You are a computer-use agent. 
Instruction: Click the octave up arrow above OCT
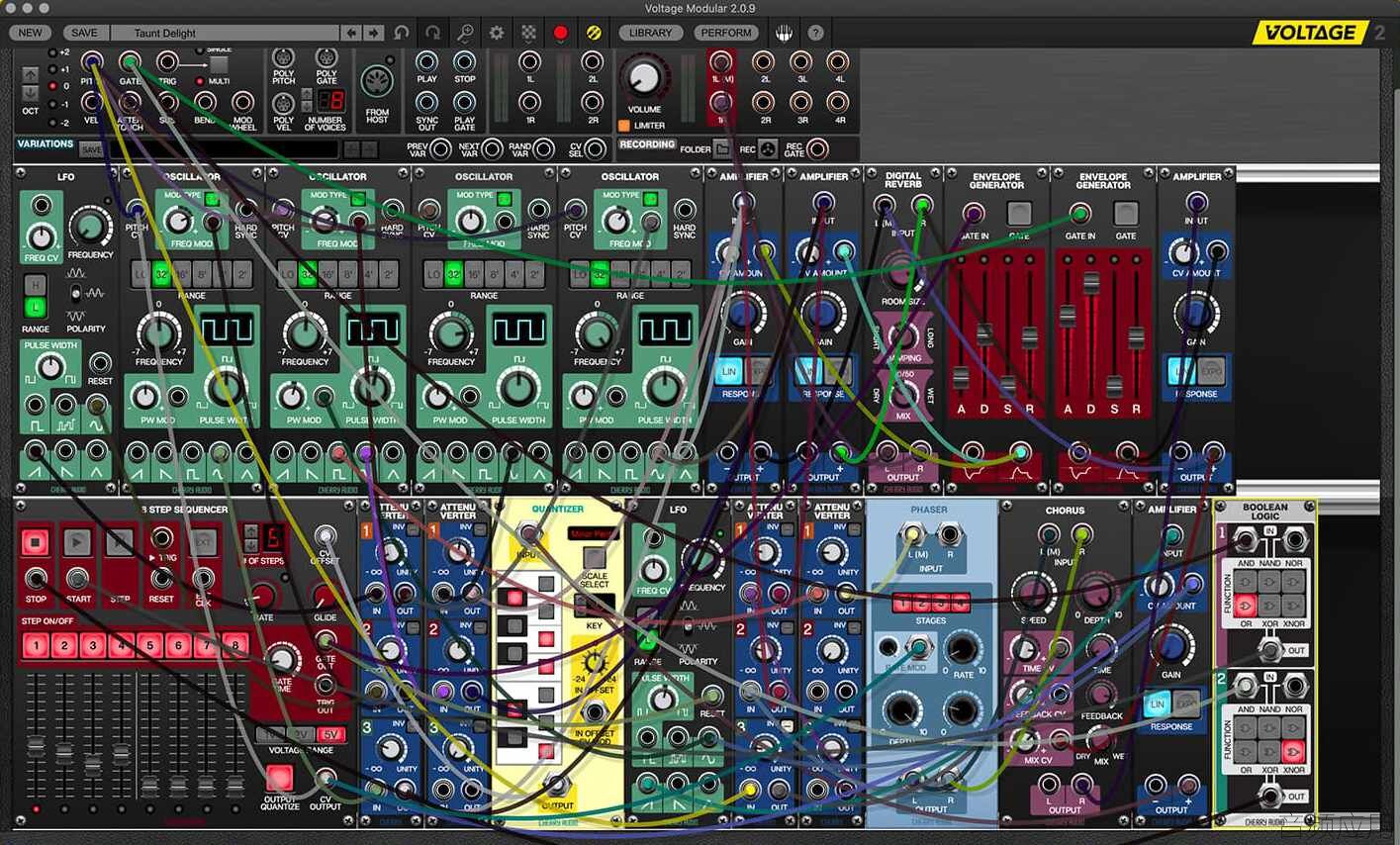point(30,74)
